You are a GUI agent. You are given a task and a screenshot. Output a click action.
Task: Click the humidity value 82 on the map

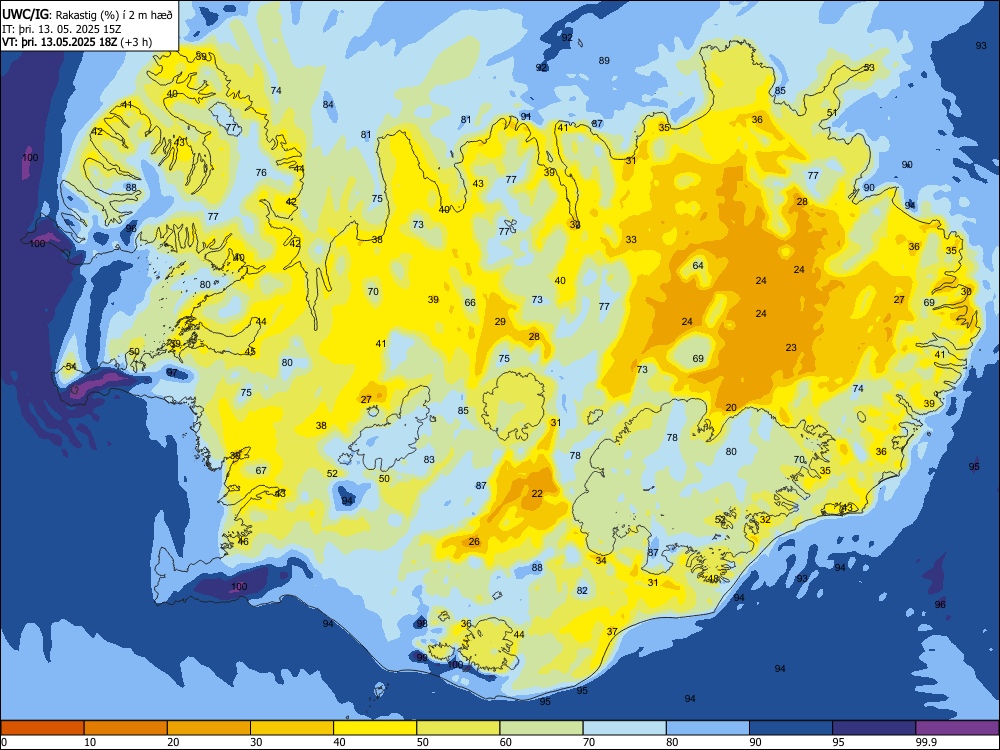pyautogui.click(x=582, y=591)
